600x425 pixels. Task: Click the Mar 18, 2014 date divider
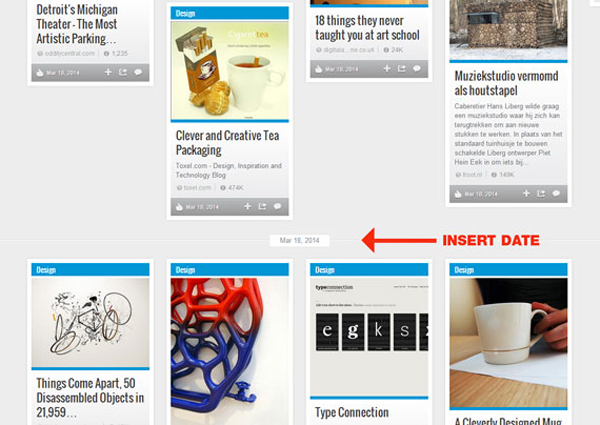(x=299, y=240)
